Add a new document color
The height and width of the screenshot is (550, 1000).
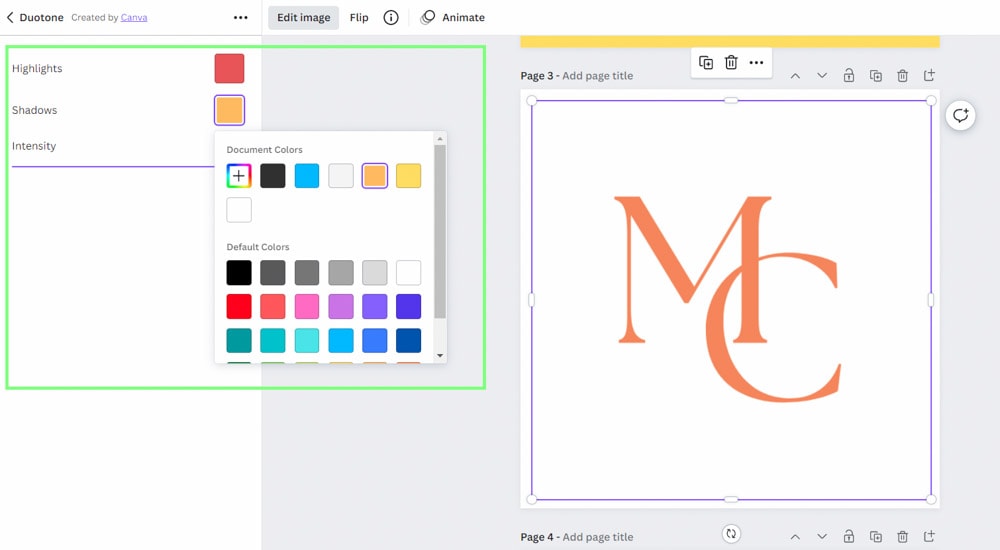239,176
